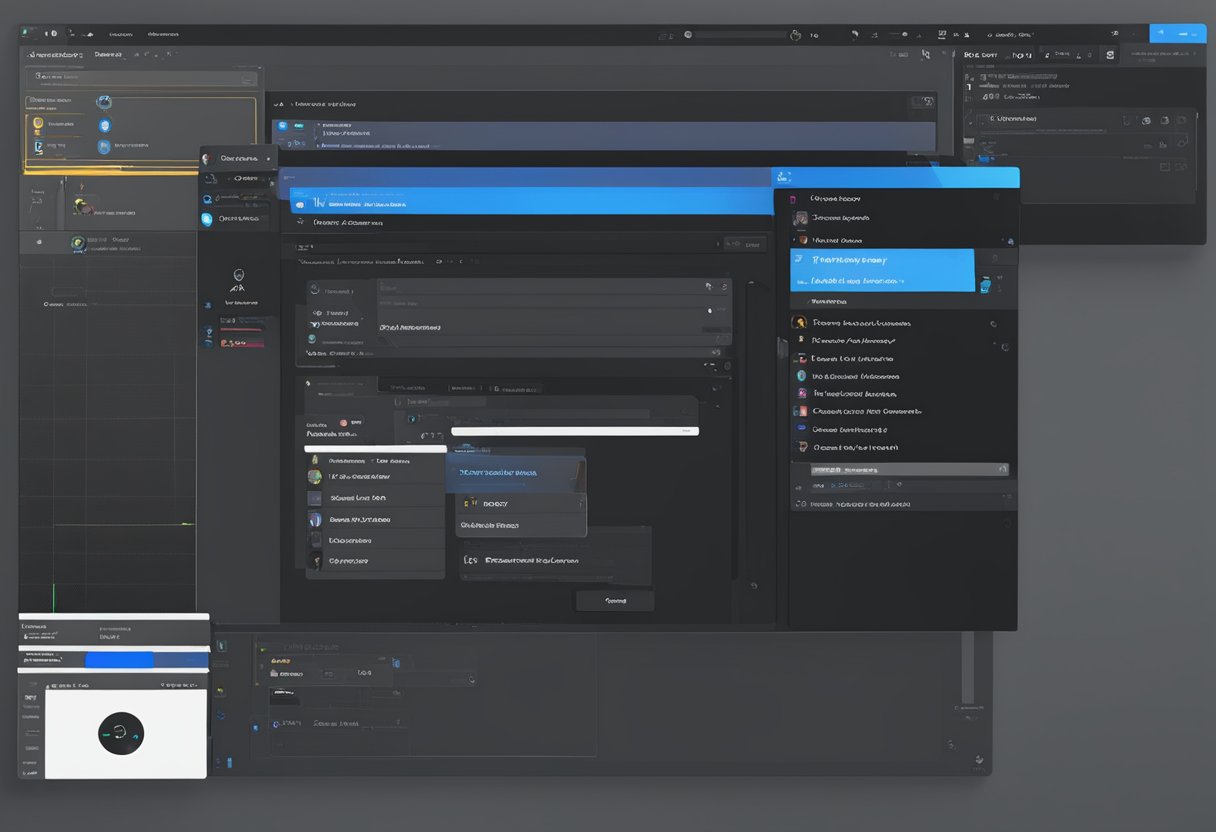Click the yellow circle icon in the gold-outlined panel
The height and width of the screenshot is (832, 1216).
[x=38, y=125]
